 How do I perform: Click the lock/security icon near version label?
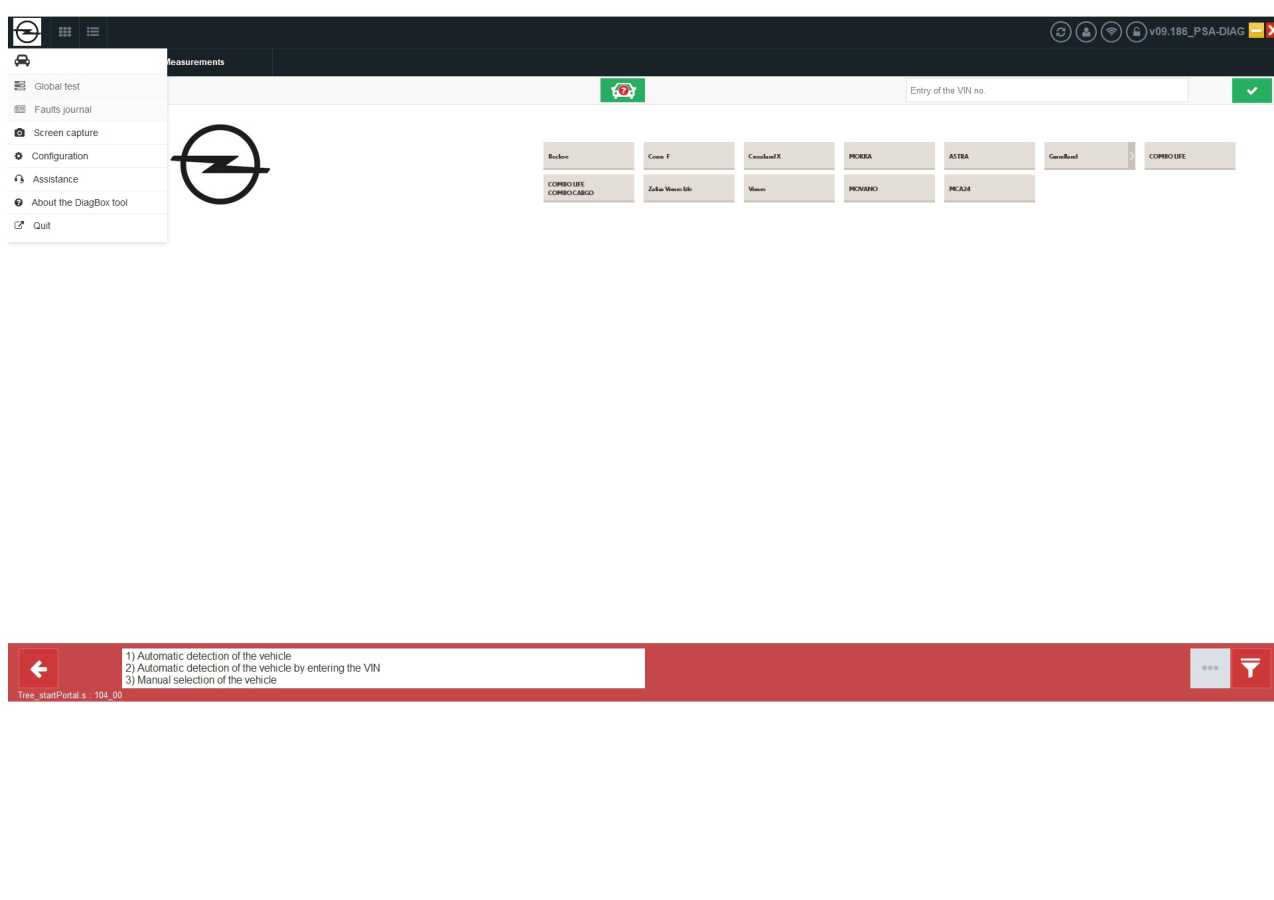(x=1136, y=31)
